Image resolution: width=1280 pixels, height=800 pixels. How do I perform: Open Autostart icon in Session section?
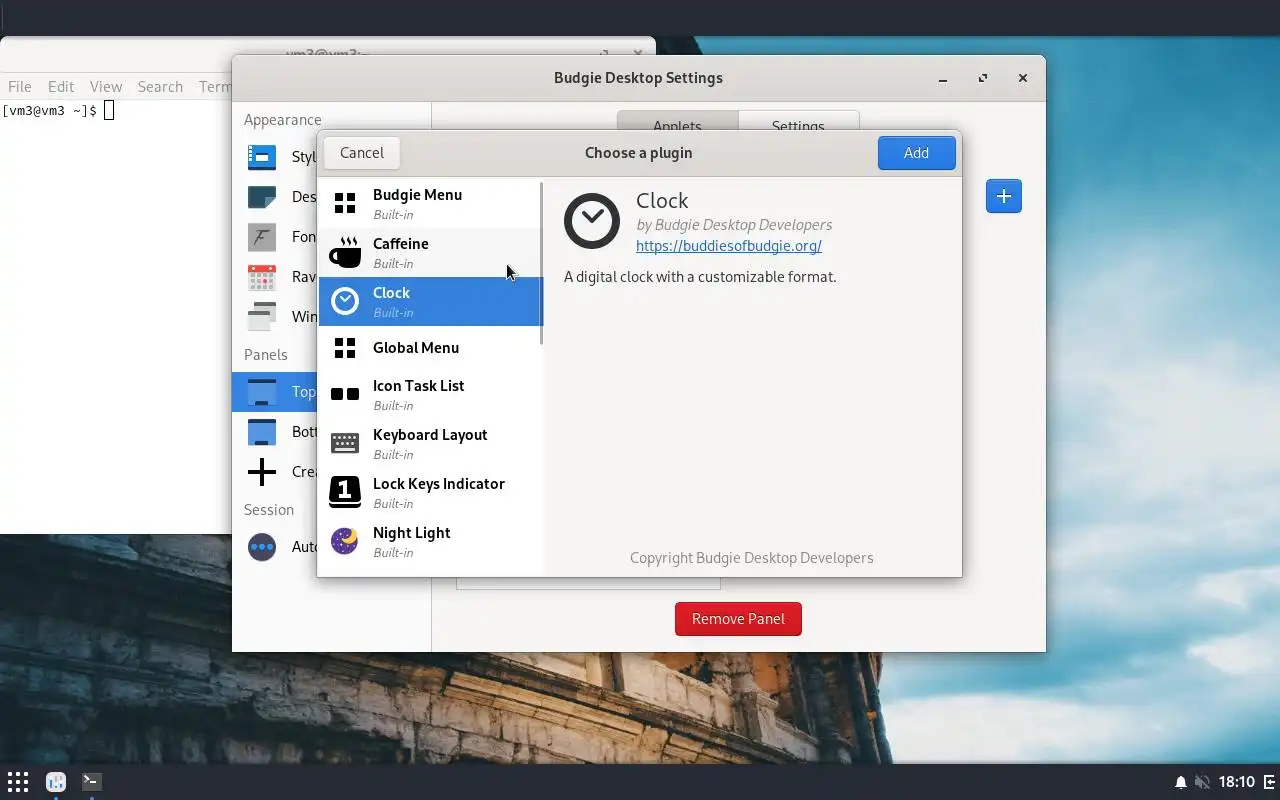262,547
